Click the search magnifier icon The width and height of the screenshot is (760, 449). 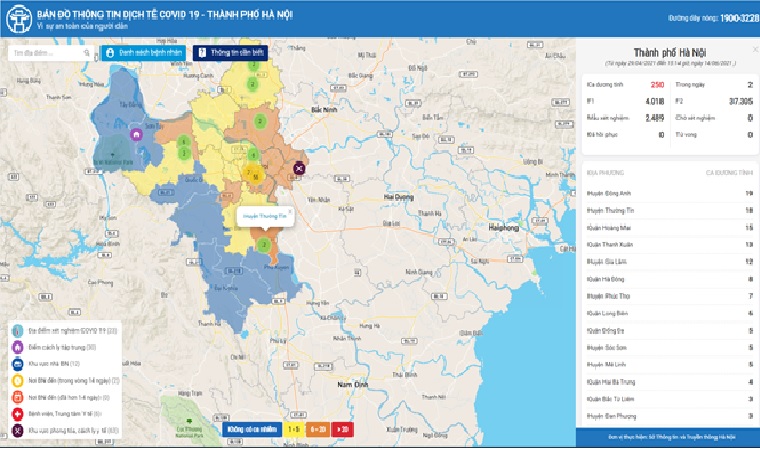pos(87,53)
